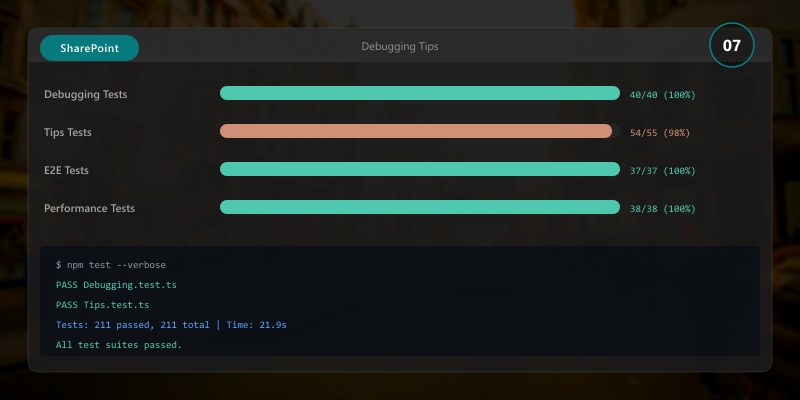Click the Tests: 211 passed summary line

[171, 324]
